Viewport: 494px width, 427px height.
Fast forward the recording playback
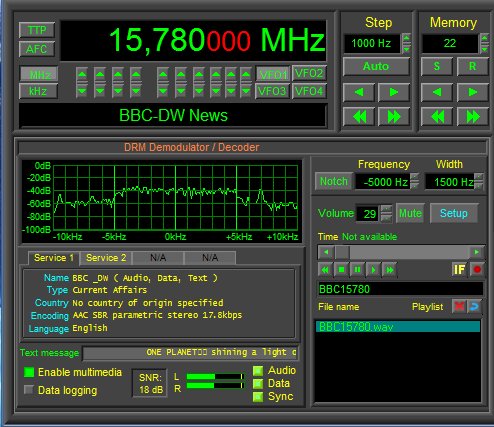pos(389,270)
